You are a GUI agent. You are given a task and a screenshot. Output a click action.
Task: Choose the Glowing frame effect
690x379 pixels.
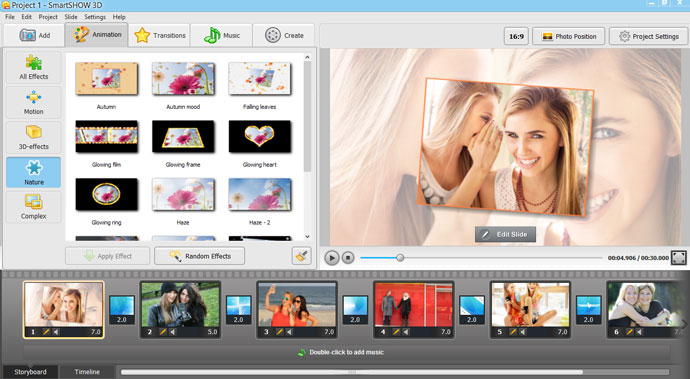[x=183, y=136]
